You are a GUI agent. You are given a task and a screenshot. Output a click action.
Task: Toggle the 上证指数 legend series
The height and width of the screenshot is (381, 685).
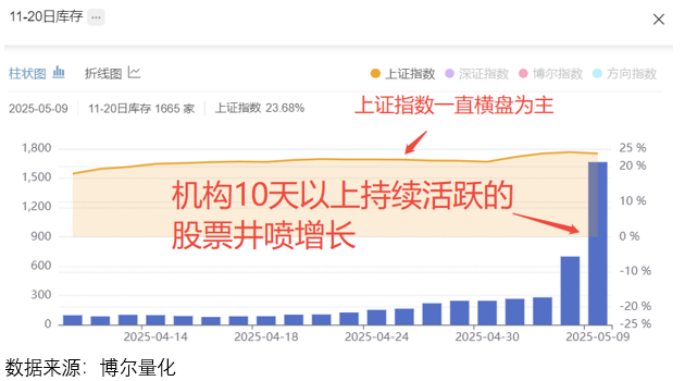pyautogui.click(x=402, y=74)
